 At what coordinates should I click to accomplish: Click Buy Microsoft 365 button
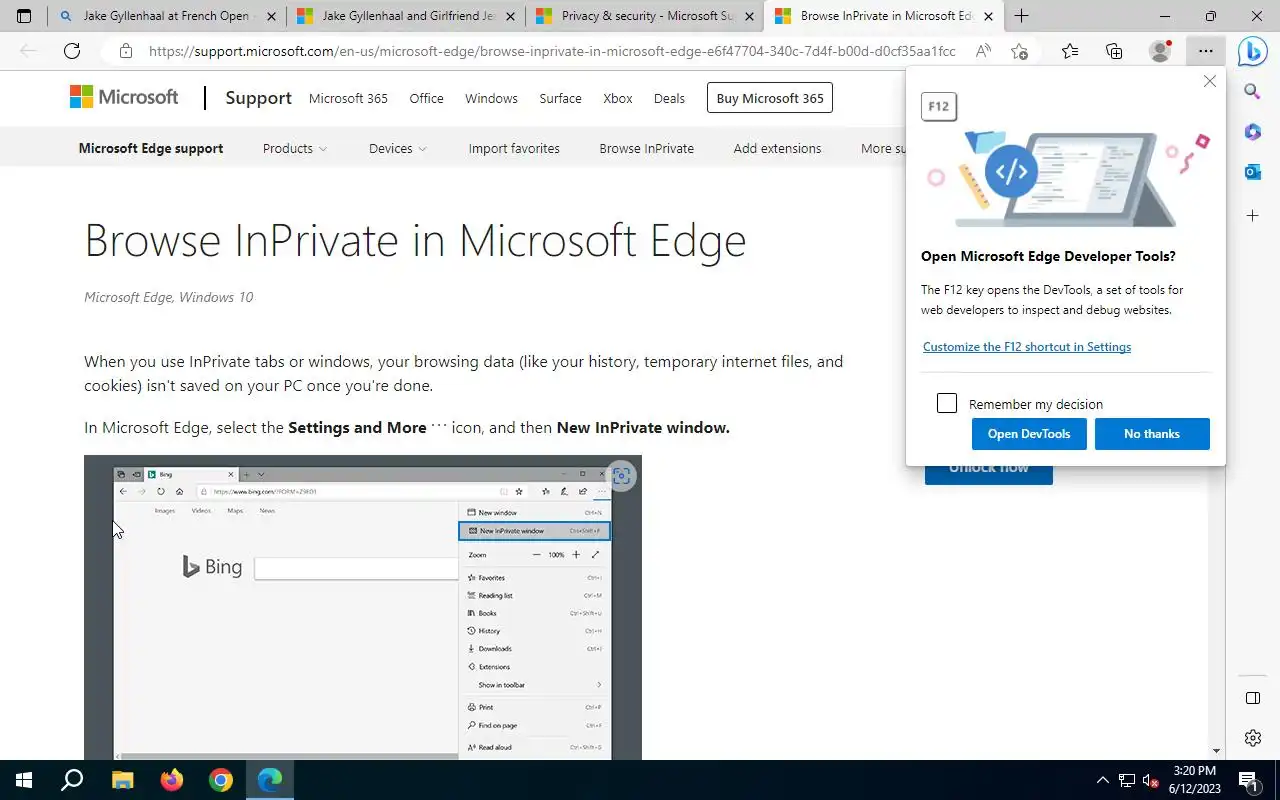(770, 98)
